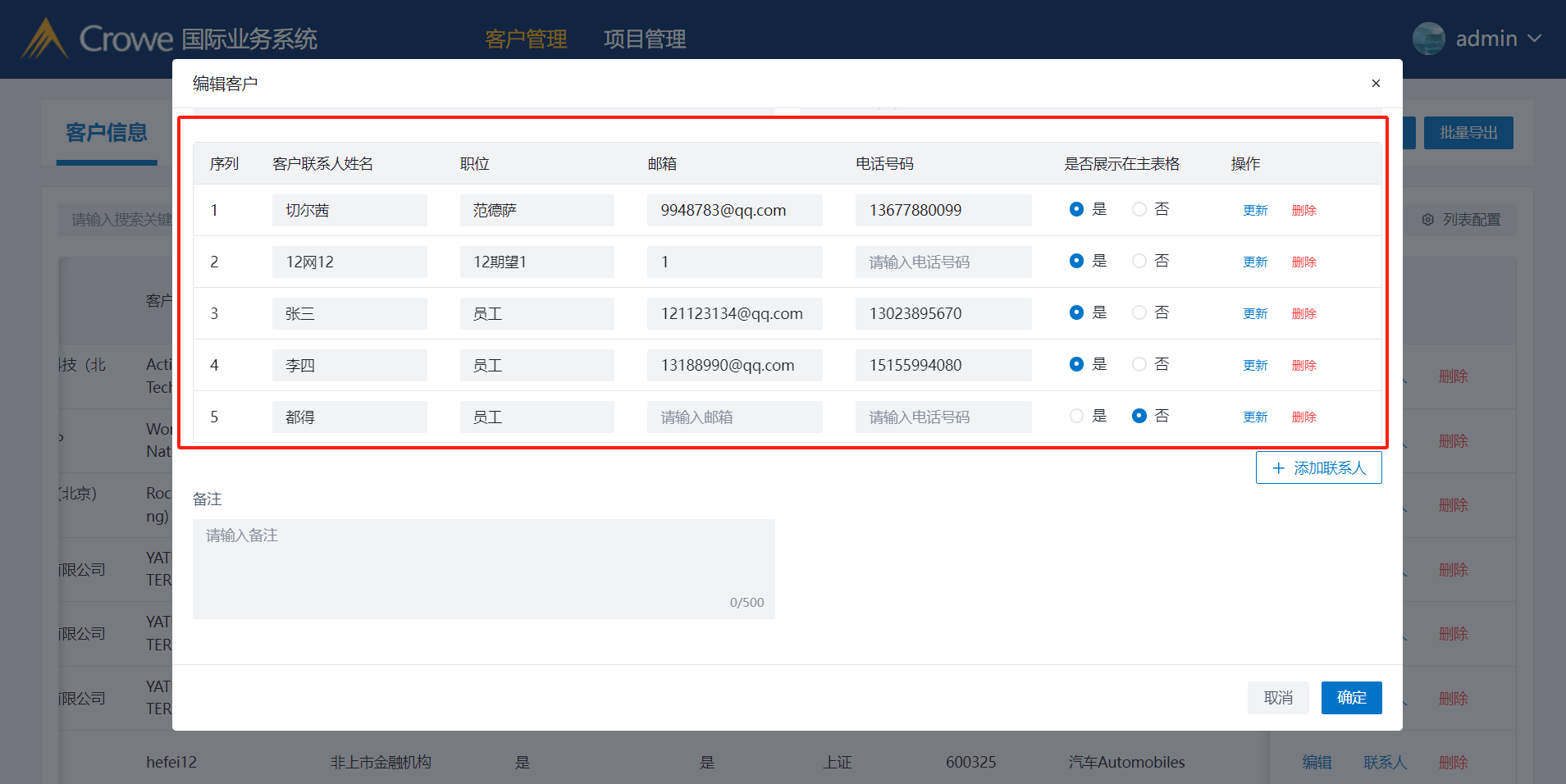Select 否 for contact 张三

pyautogui.click(x=1139, y=313)
